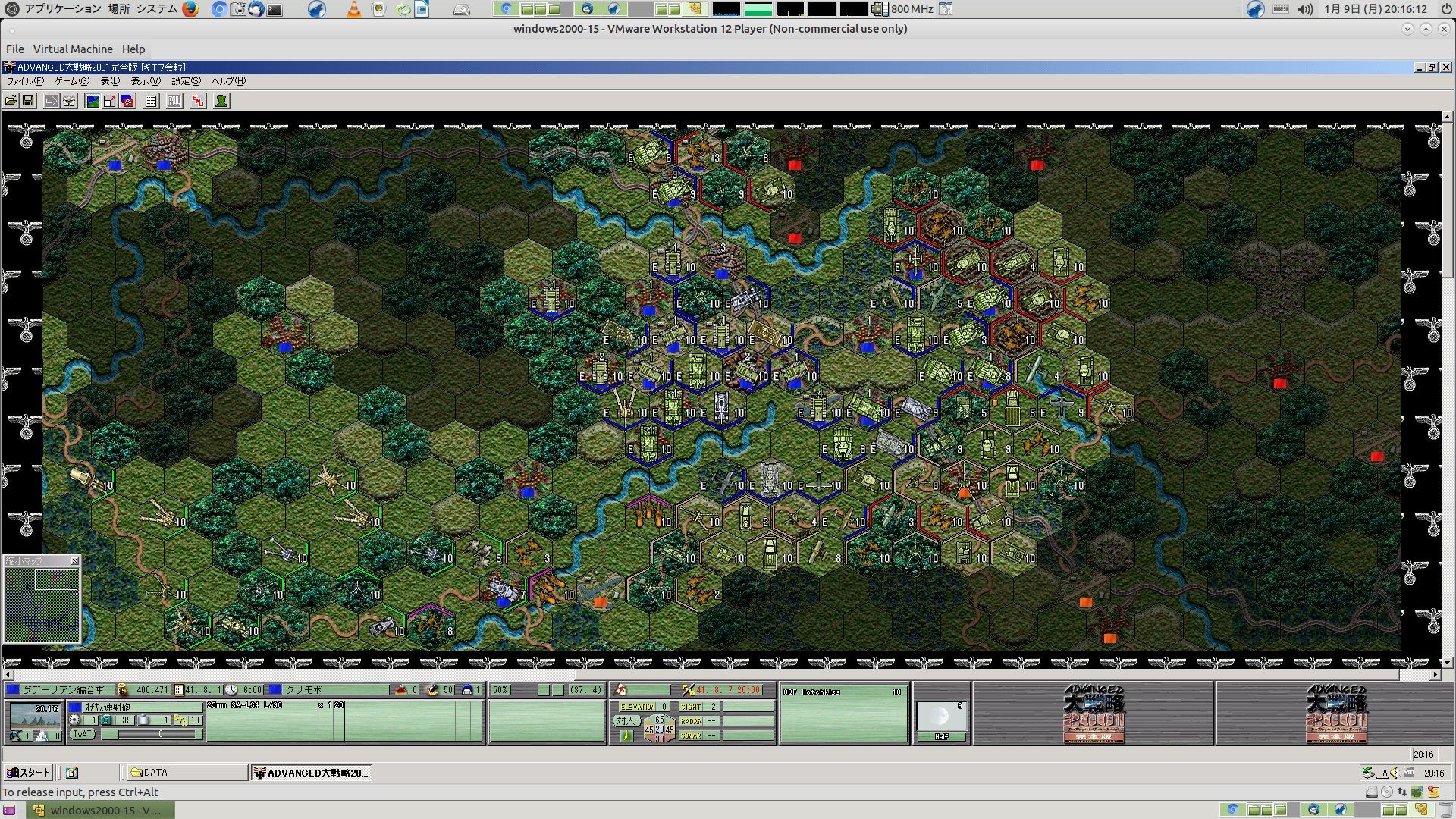Click the vertical scrollbar up arrow

click(1448, 118)
